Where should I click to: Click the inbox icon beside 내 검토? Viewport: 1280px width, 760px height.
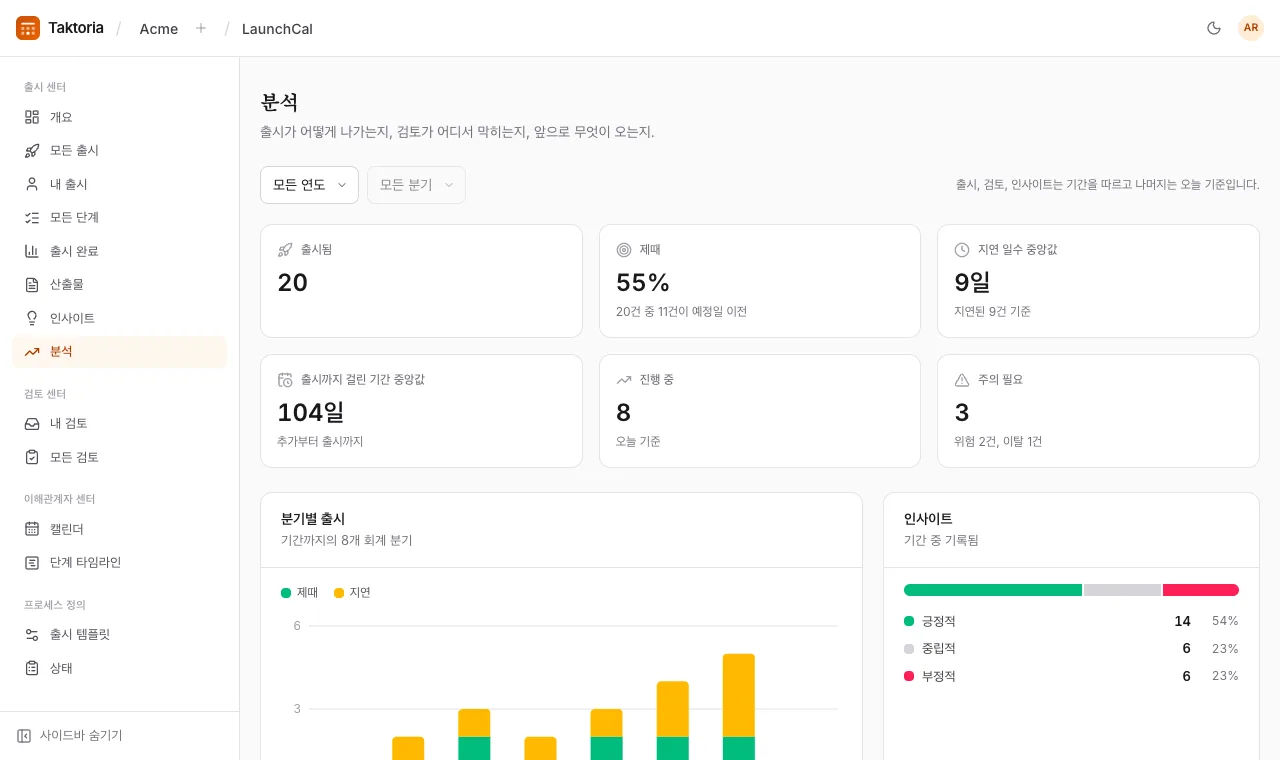32,423
